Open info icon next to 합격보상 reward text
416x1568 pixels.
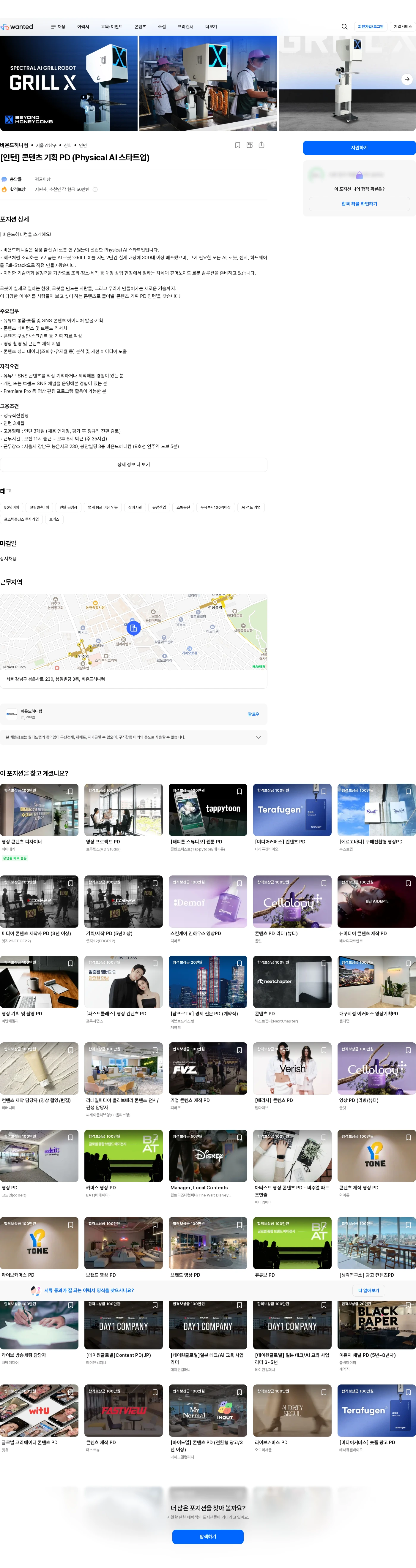(95, 189)
